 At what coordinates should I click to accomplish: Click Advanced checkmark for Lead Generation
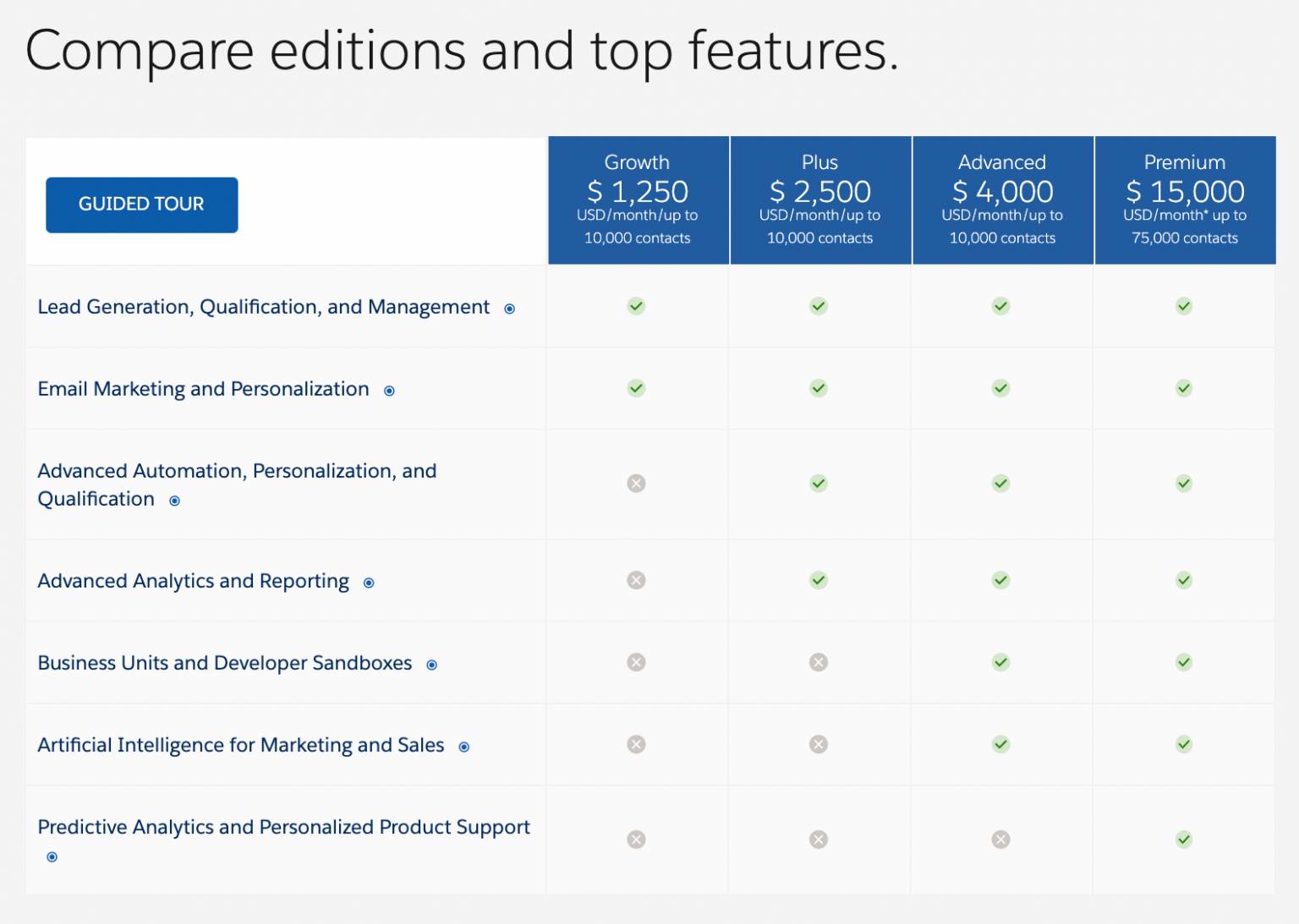(1000, 306)
